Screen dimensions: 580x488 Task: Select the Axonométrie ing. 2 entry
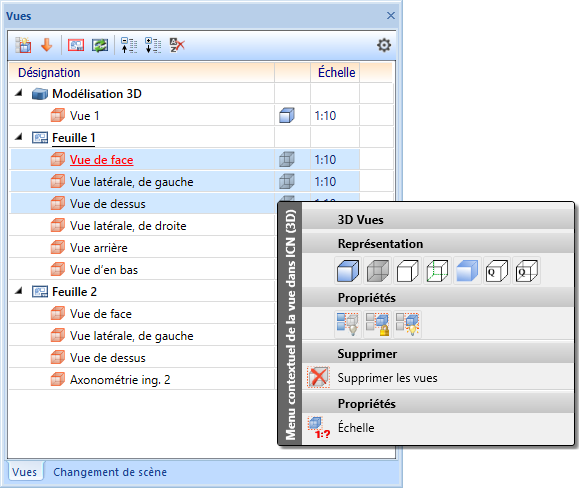point(120,380)
